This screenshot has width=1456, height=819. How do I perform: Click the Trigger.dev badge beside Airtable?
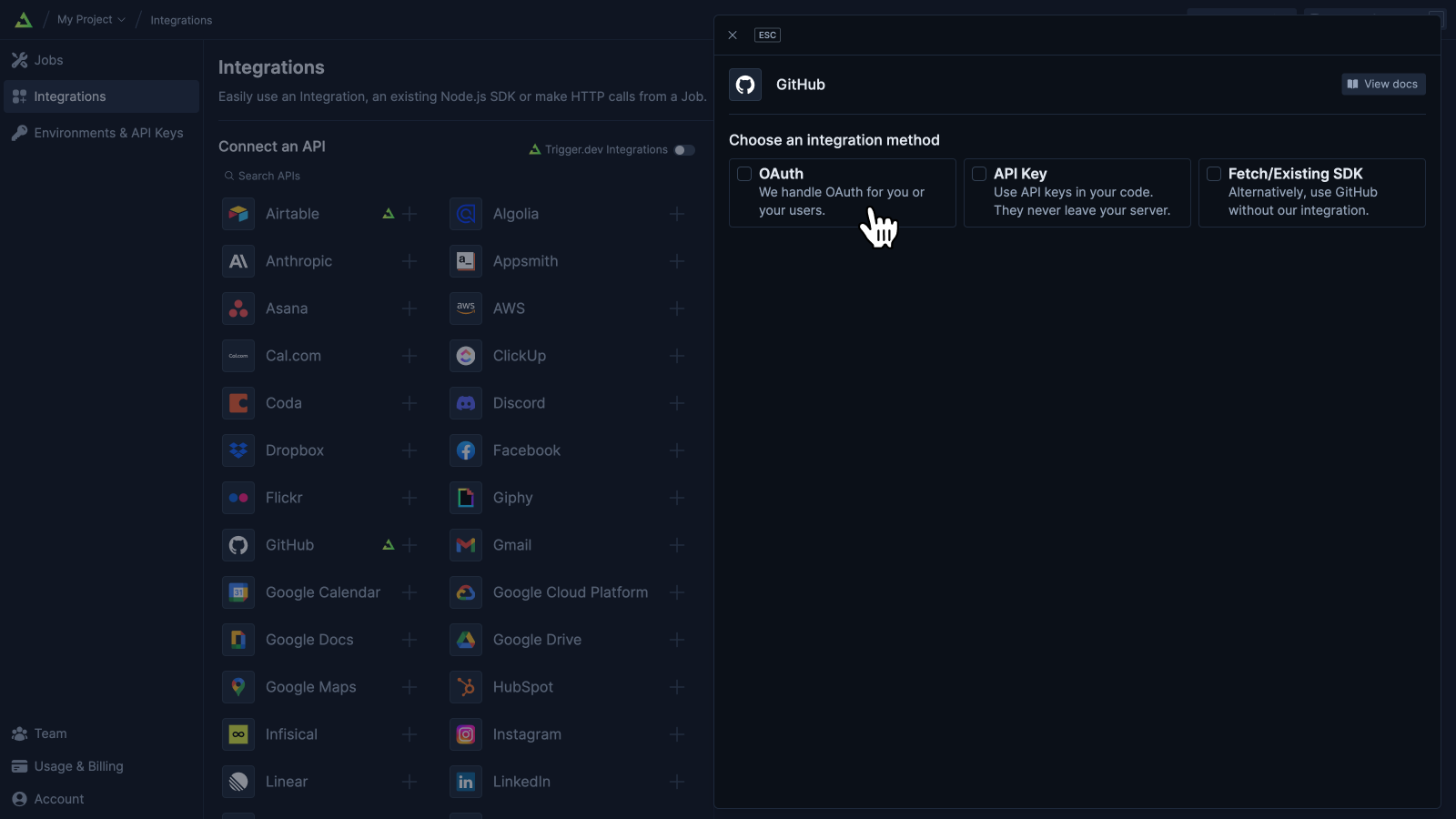(389, 214)
